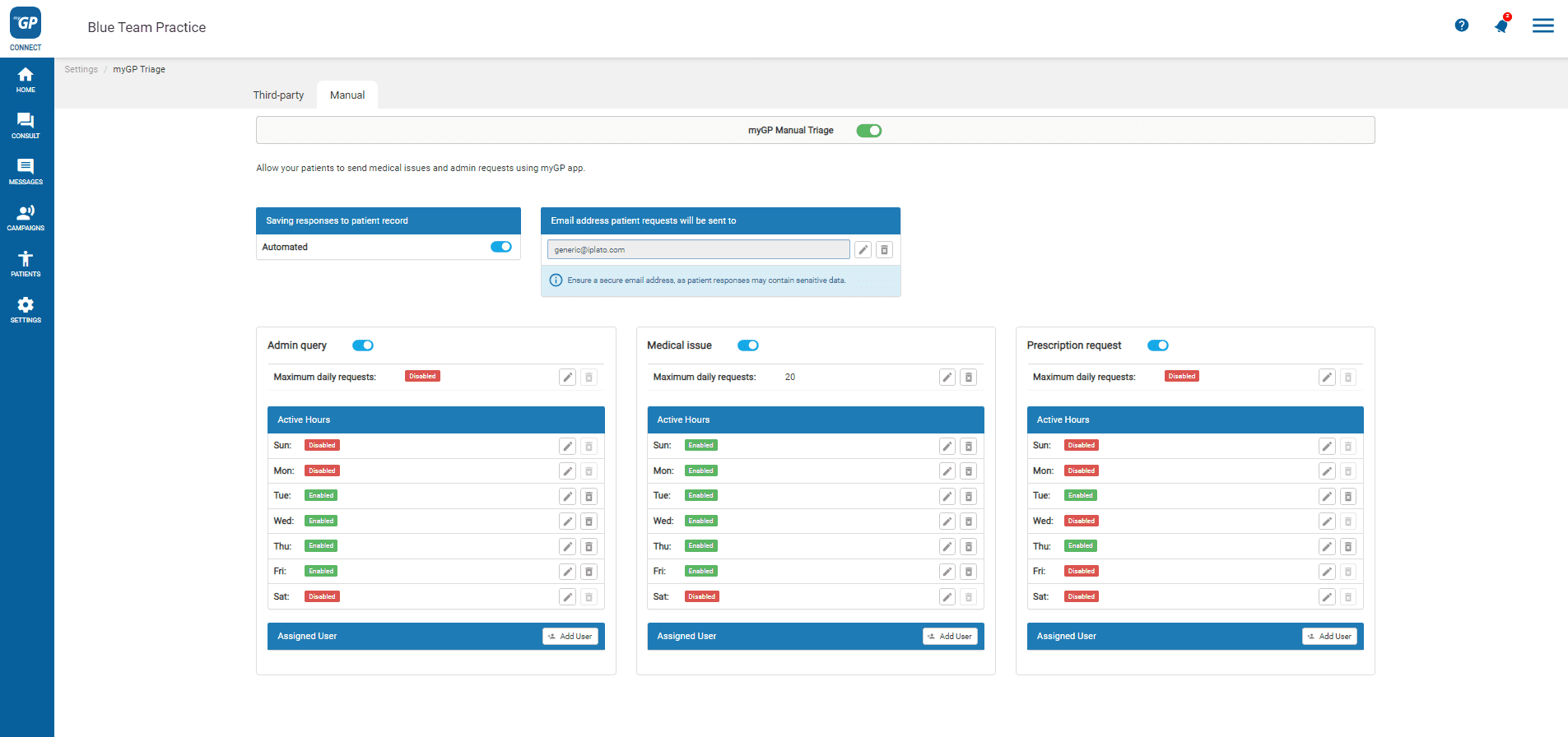This screenshot has height=737, width=1568.
Task: Edit the request email address
Action: 863,250
